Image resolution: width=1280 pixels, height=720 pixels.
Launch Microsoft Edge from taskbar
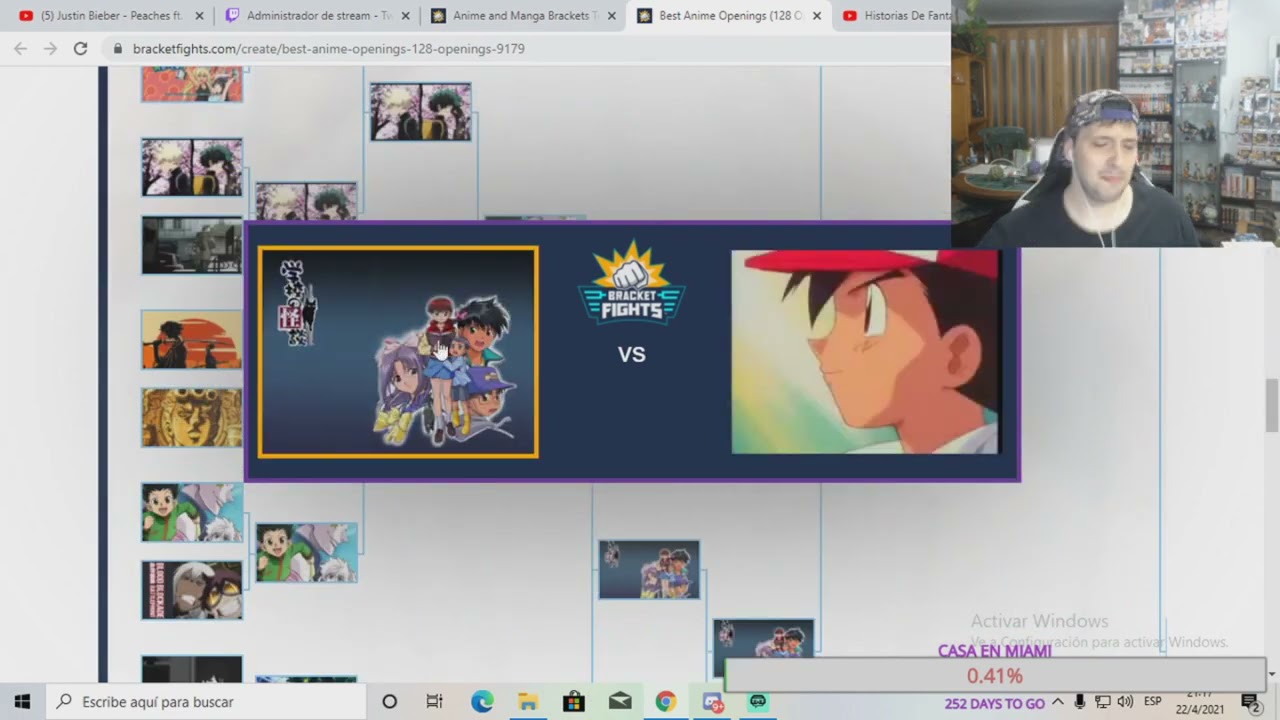pos(482,702)
